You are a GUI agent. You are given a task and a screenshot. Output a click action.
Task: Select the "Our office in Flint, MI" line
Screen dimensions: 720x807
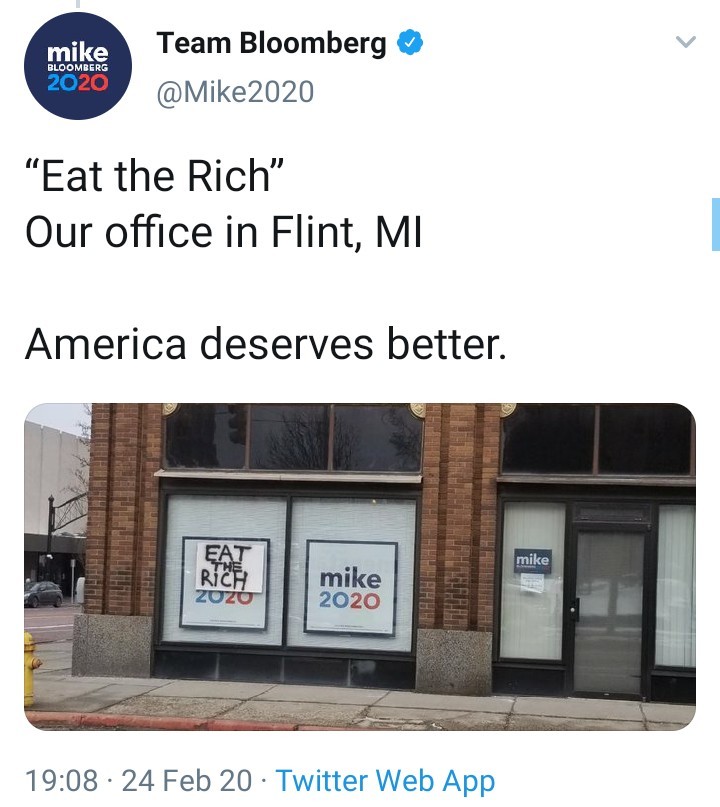(223, 232)
